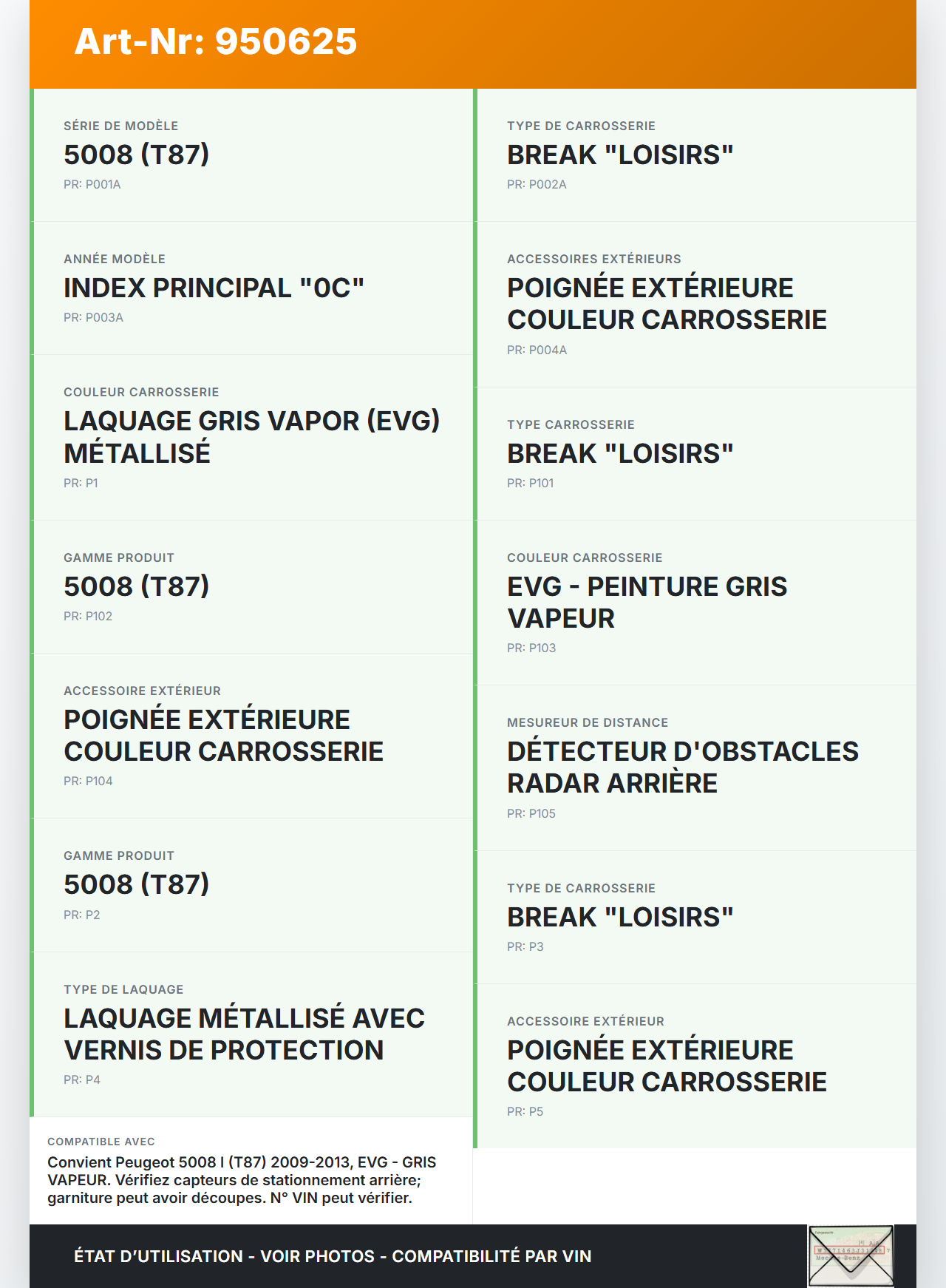Click the envelope VIN document icon
946x1288 pixels.
tap(851, 1256)
